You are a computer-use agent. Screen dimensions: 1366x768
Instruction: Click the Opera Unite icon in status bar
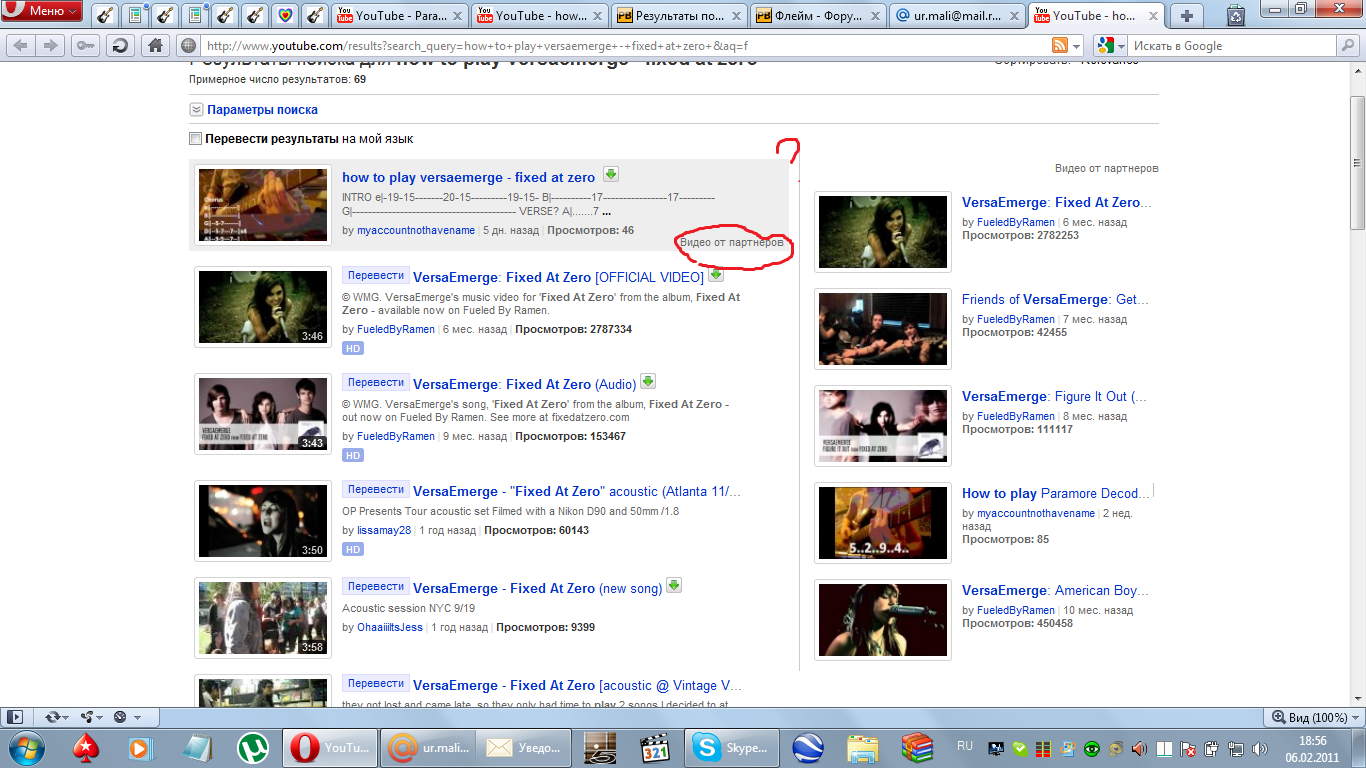tap(85, 717)
